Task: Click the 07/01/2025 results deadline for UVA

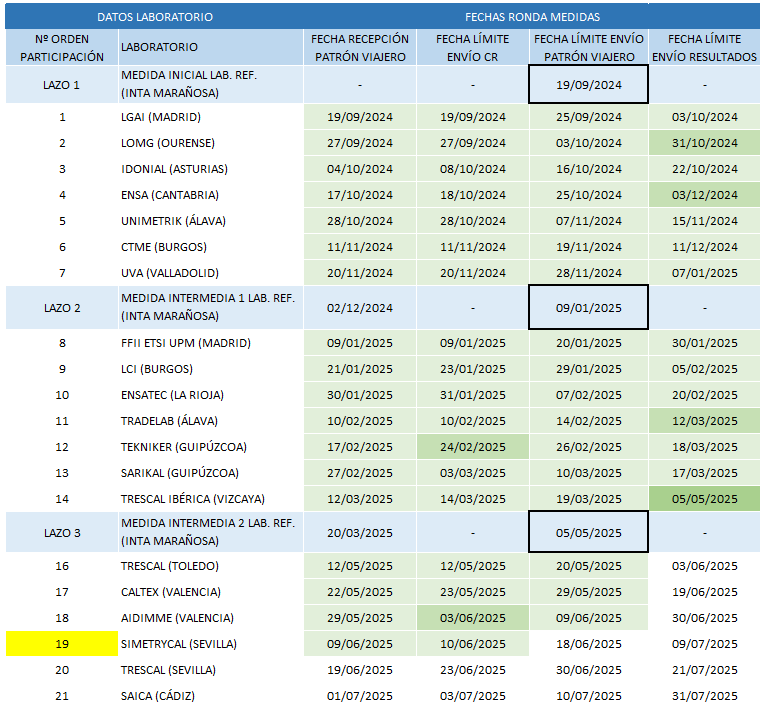Action: (x=704, y=273)
